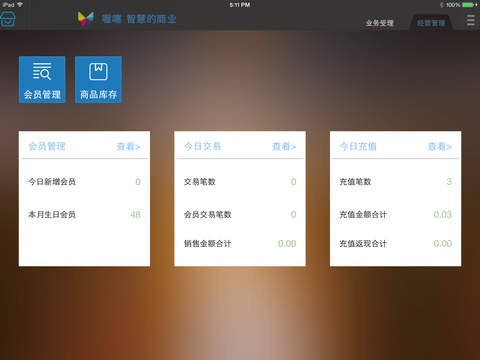480x360 pixels.
Task: Select the 会员交易笔数 row label
Action: (208, 214)
